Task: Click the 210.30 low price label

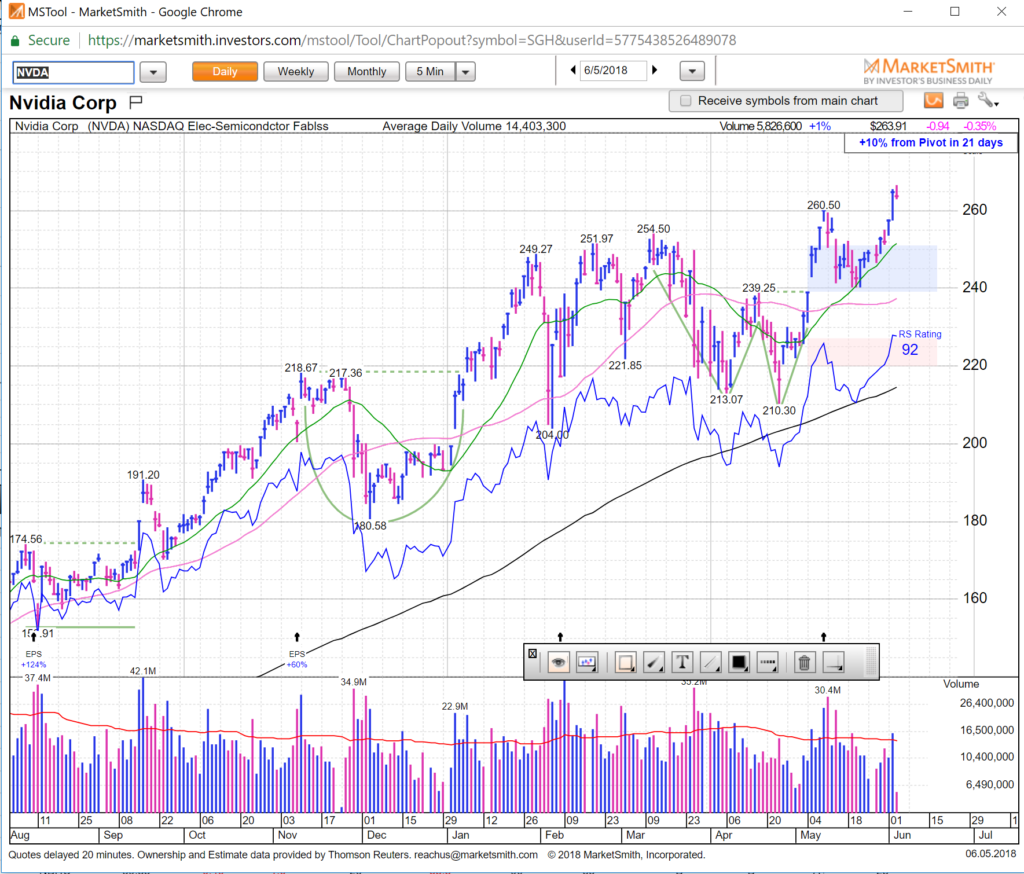Action: tap(779, 410)
